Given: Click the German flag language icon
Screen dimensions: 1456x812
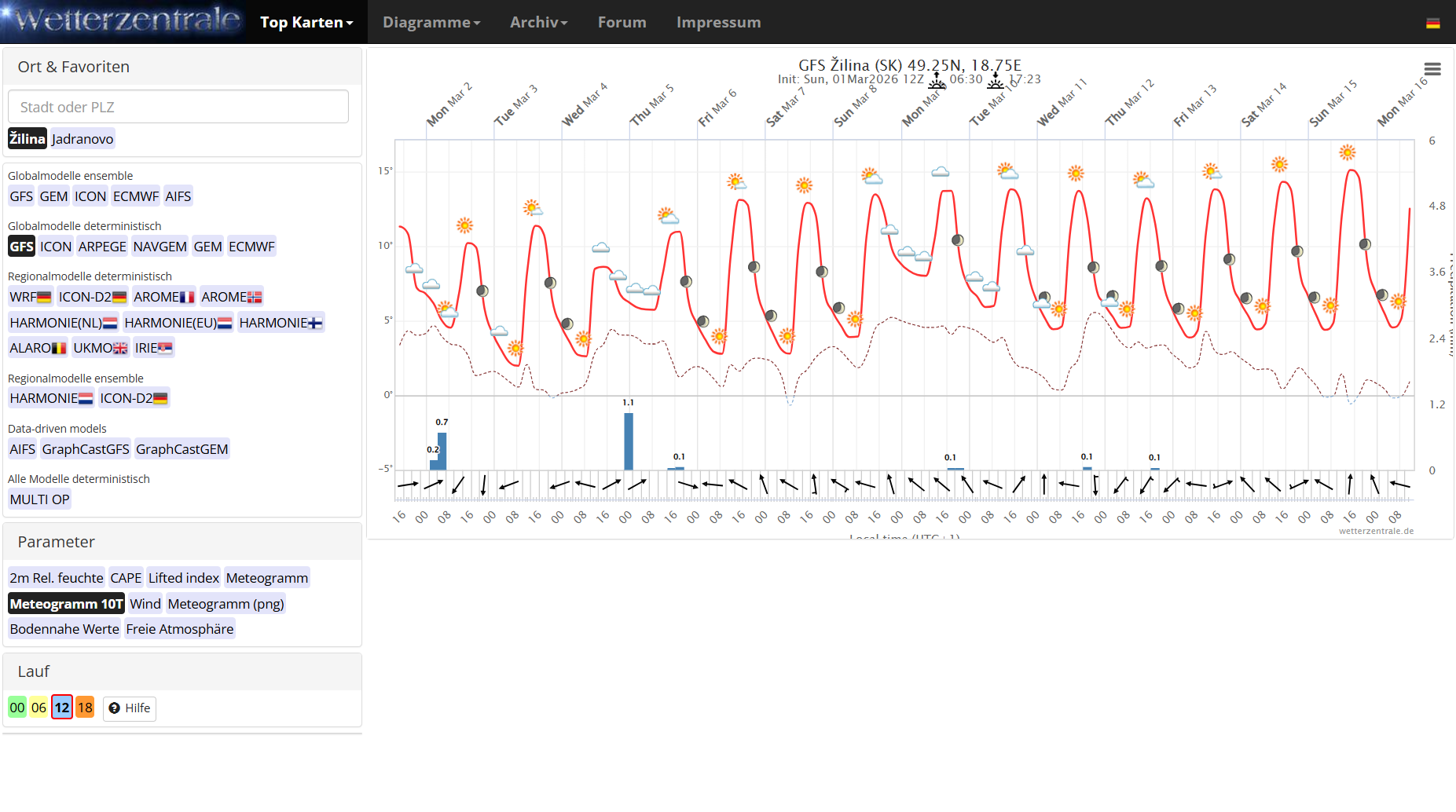Looking at the screenshot, I should click(1432, 23).
